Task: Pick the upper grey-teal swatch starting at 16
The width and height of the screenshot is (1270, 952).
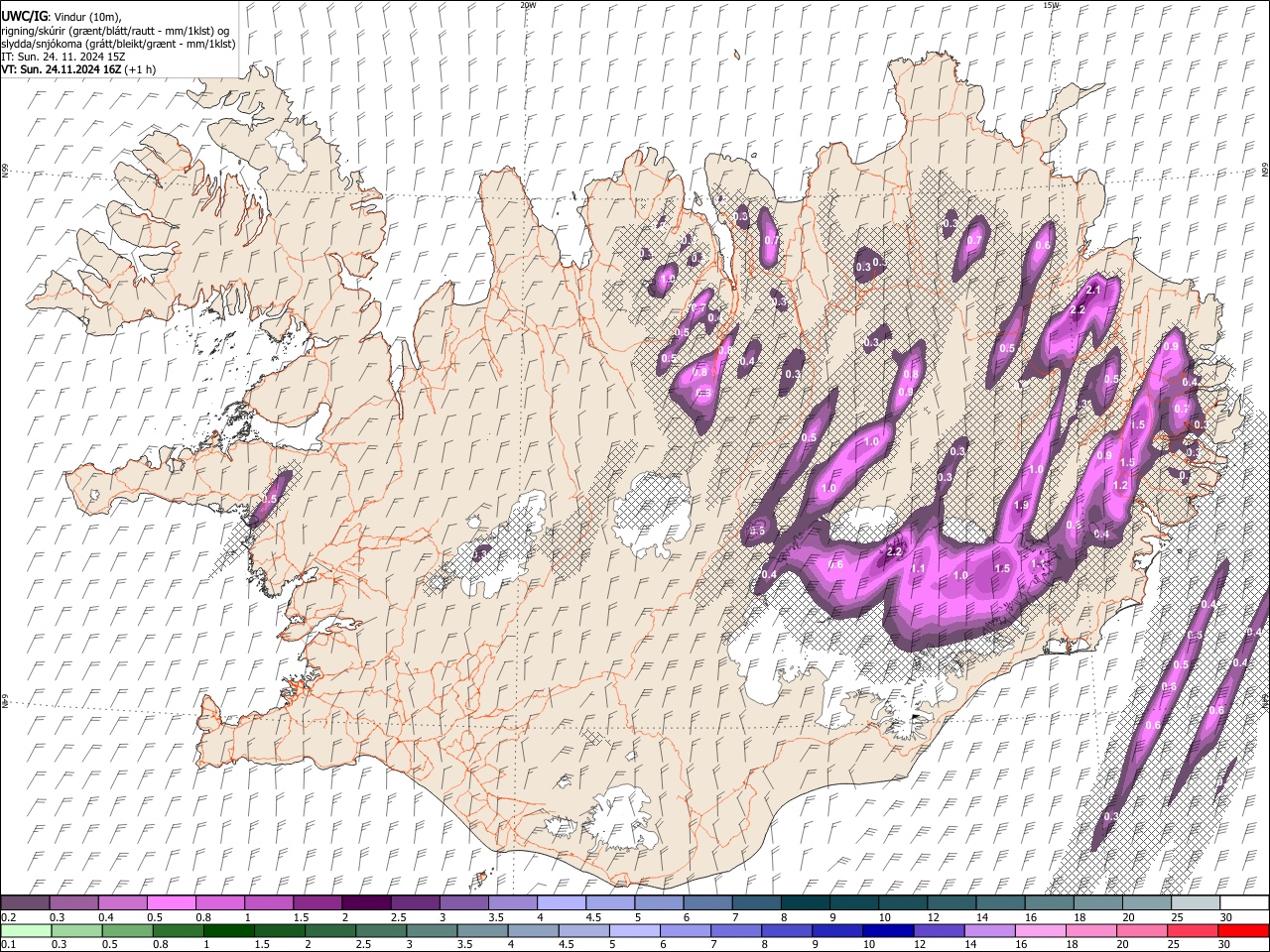Action: click(1050, 902)
